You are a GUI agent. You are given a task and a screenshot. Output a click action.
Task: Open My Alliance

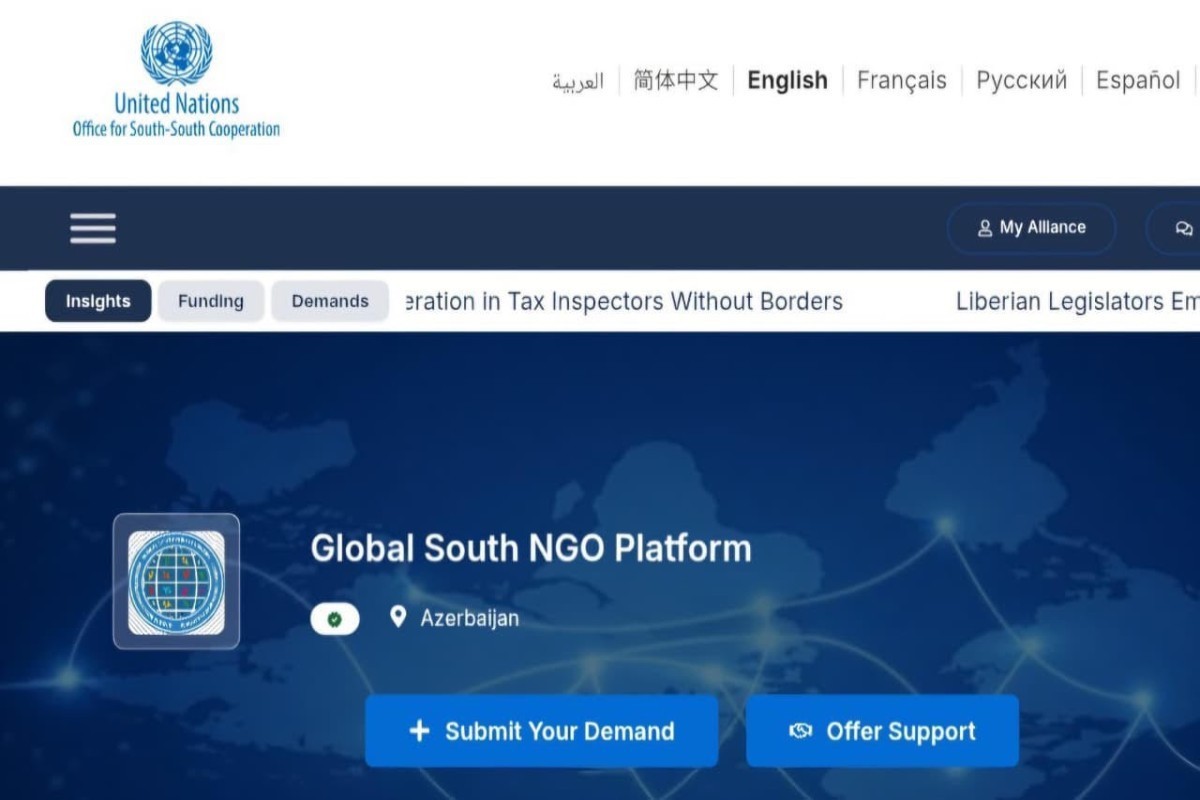coord(1031,228)
